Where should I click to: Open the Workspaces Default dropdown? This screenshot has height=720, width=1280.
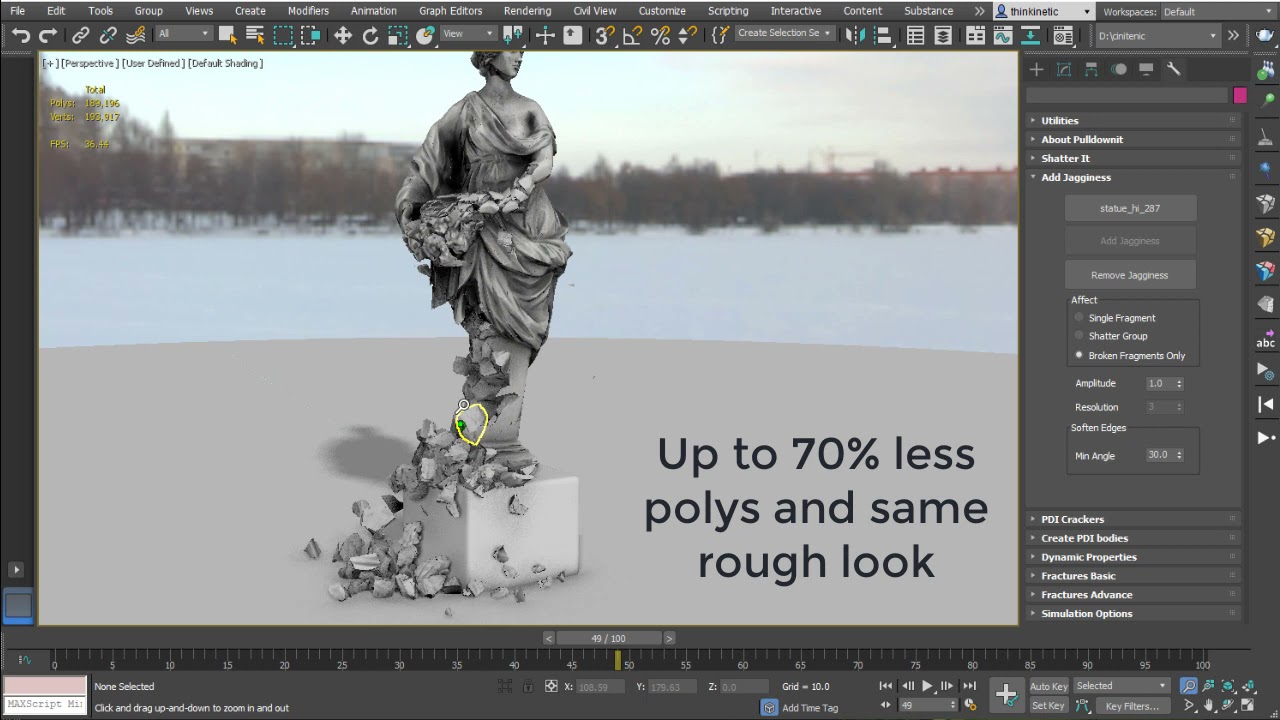tap(1214, 12)
